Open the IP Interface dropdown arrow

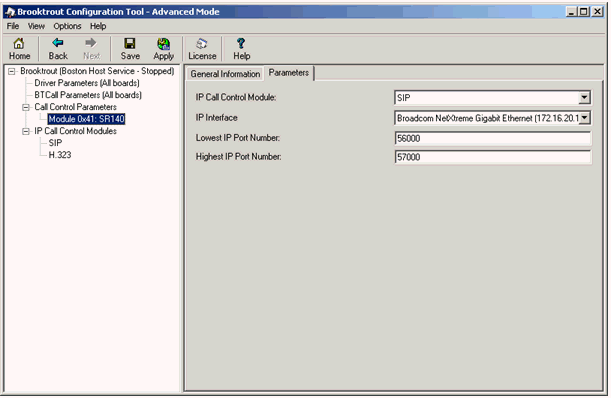coord(584,118)
